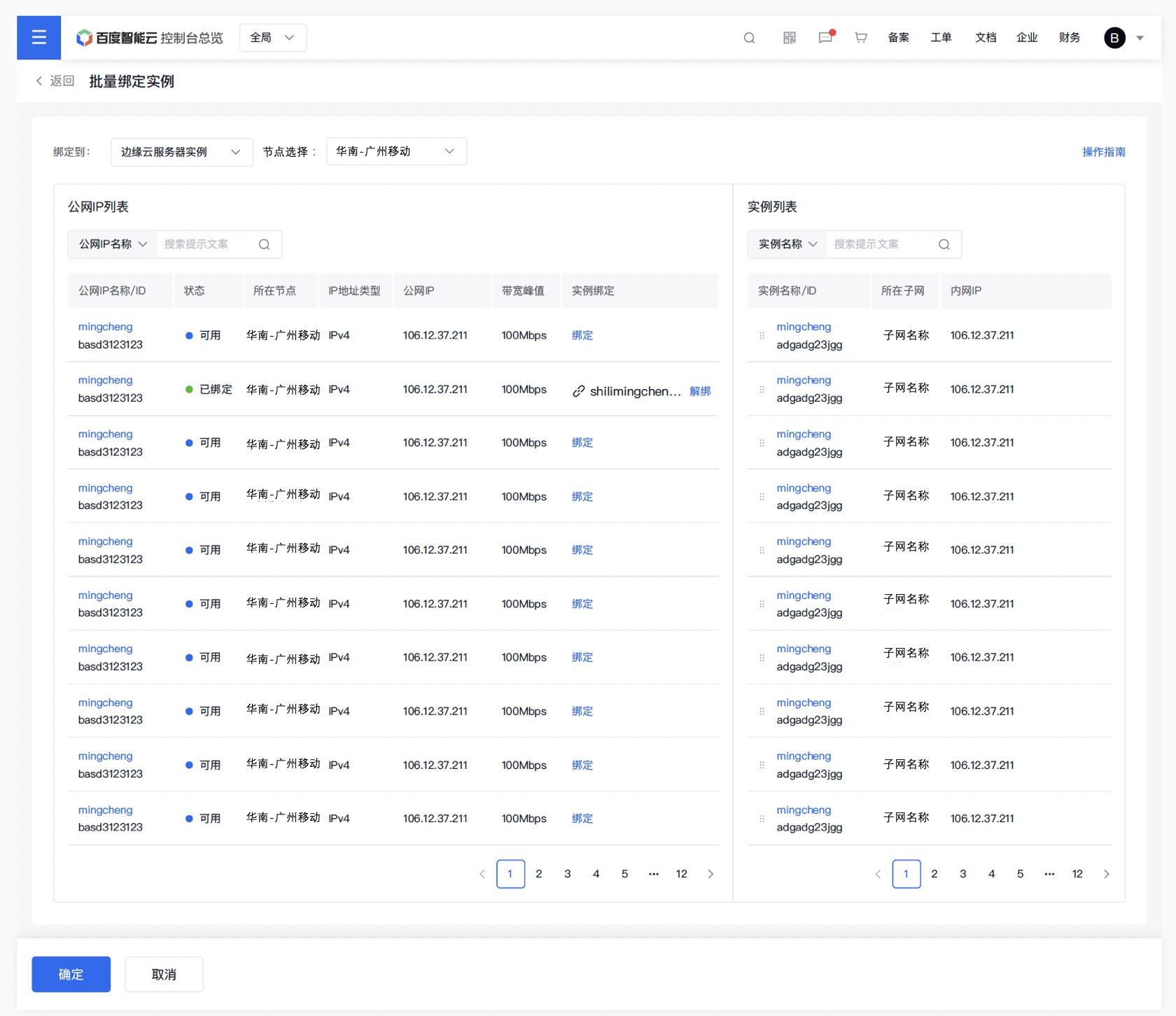The height and width of the screenshot is (1016, 1176).
Task: Jump to page 12 in instance list
Action: (1077, 874)
